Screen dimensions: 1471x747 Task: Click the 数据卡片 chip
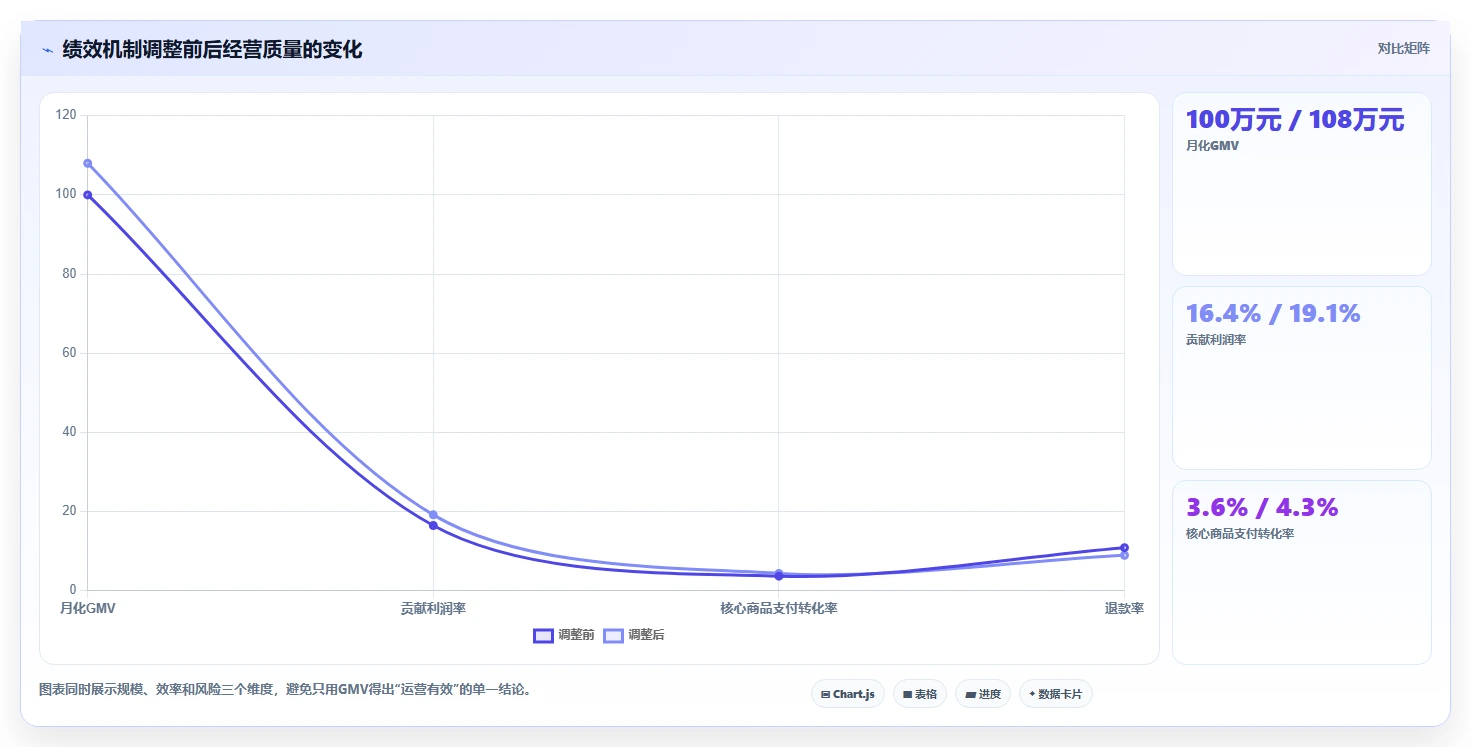coord(1056,694)
